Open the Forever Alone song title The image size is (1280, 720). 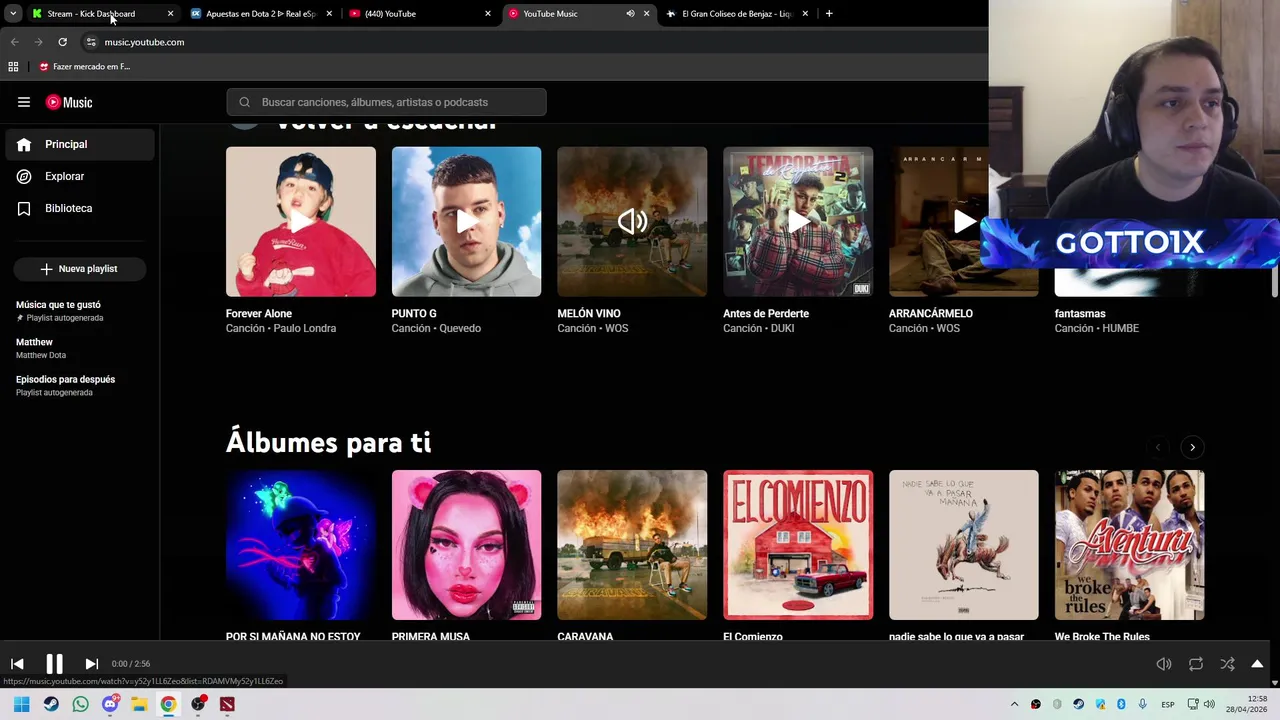(x=259, y=313)
